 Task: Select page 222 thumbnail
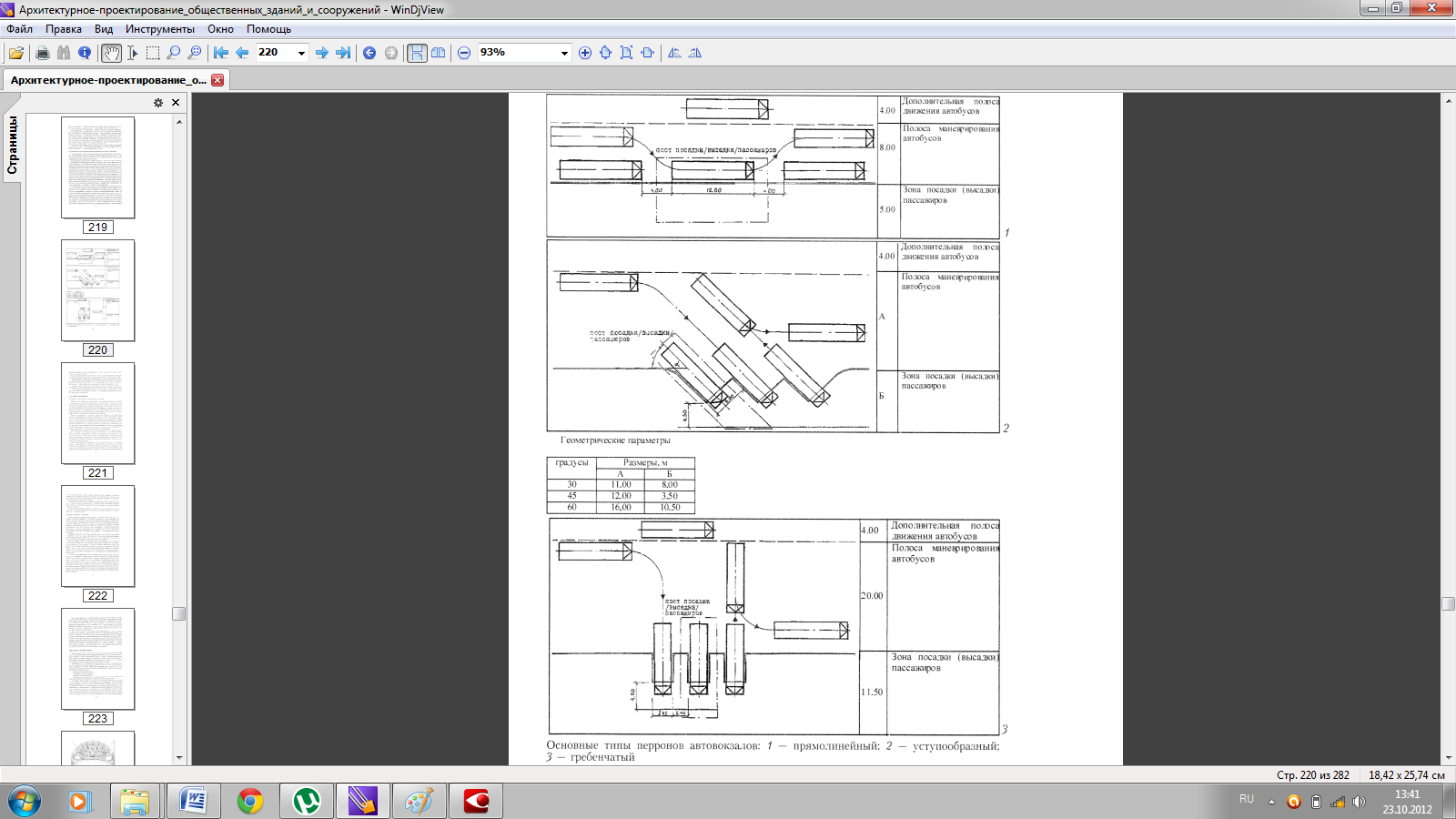pos(97,536)
